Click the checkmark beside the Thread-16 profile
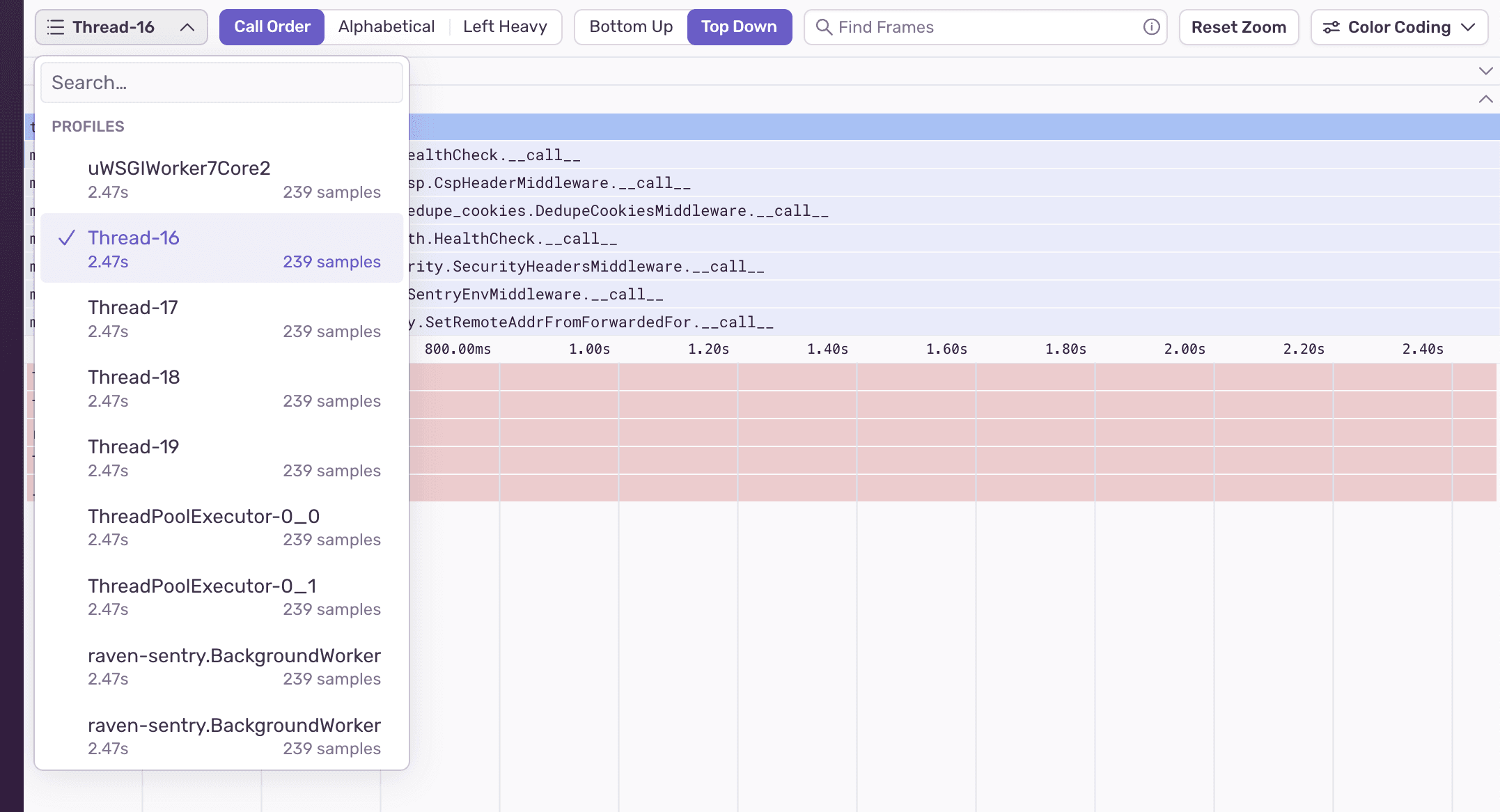 [67, 237]
